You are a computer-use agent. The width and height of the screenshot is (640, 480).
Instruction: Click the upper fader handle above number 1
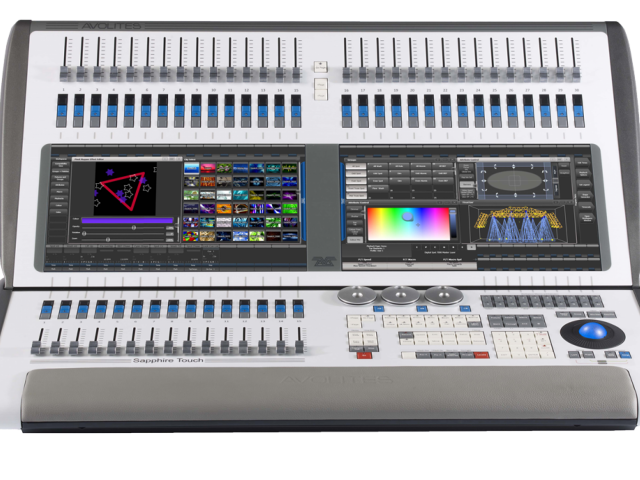coord(65,73)
